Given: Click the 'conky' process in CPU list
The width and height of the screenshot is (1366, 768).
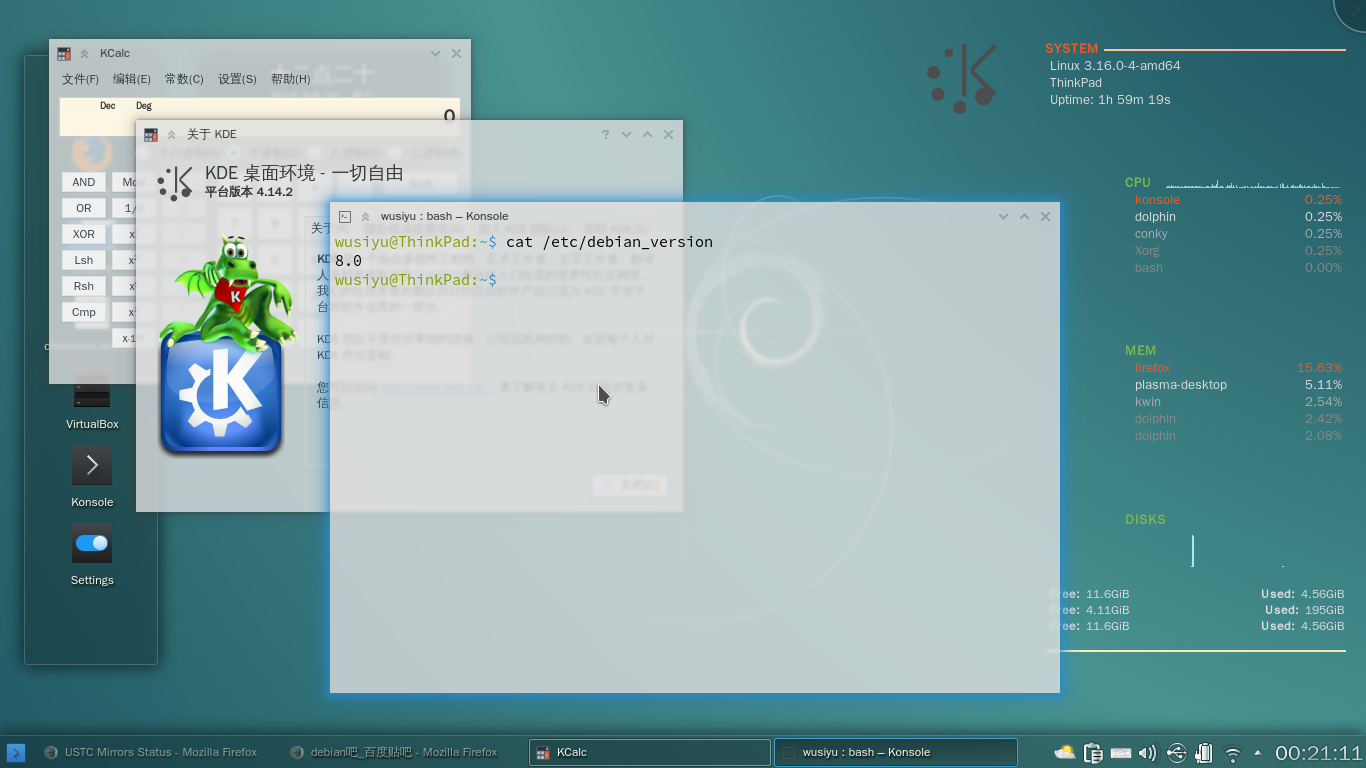Looking at the screenshot, I should pos(1151,234).
